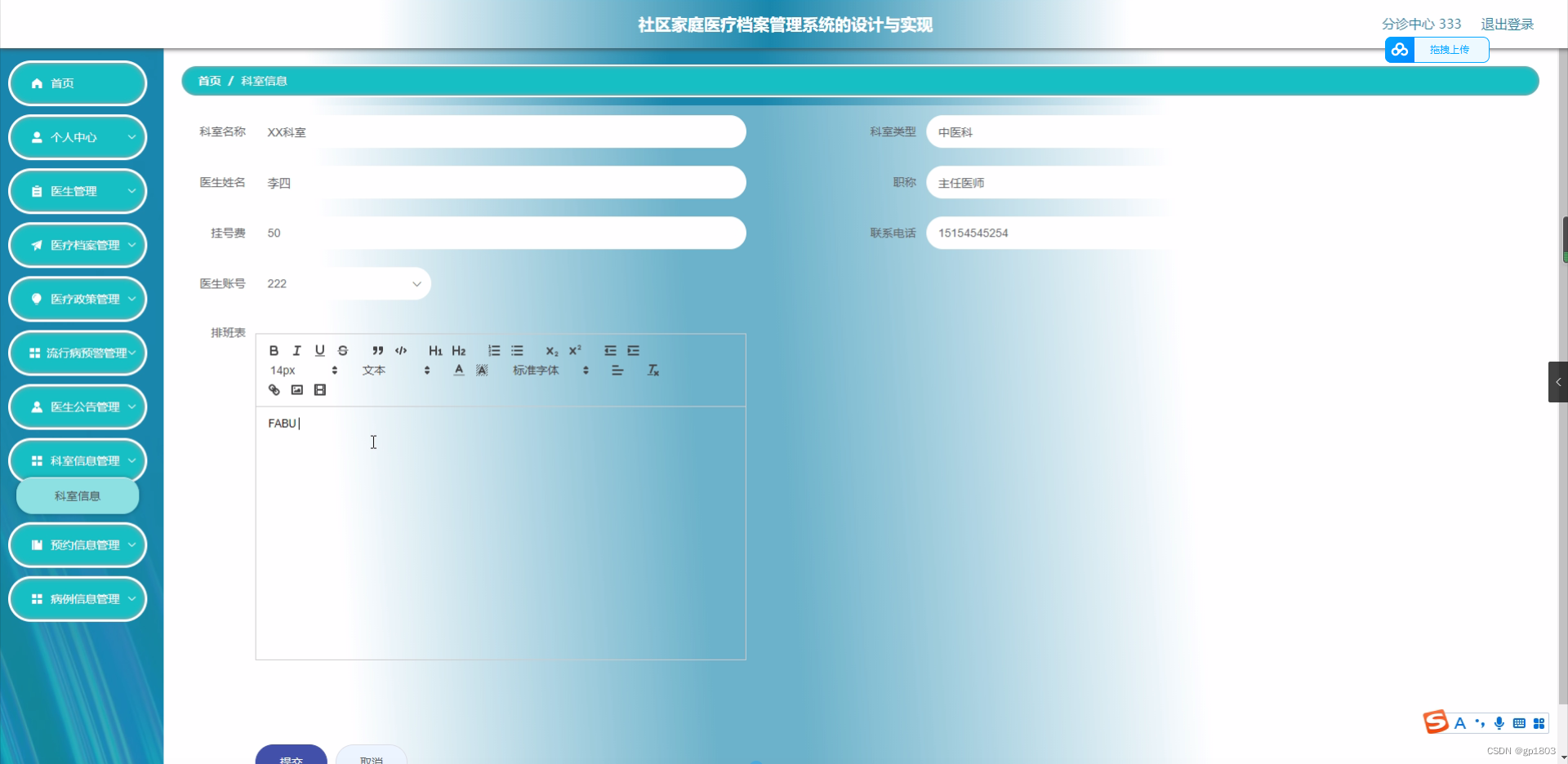Toggle bold formatting in the schedule editor
The width and height of the screenshot is (1568, 764).
click(x=274, y=350)
